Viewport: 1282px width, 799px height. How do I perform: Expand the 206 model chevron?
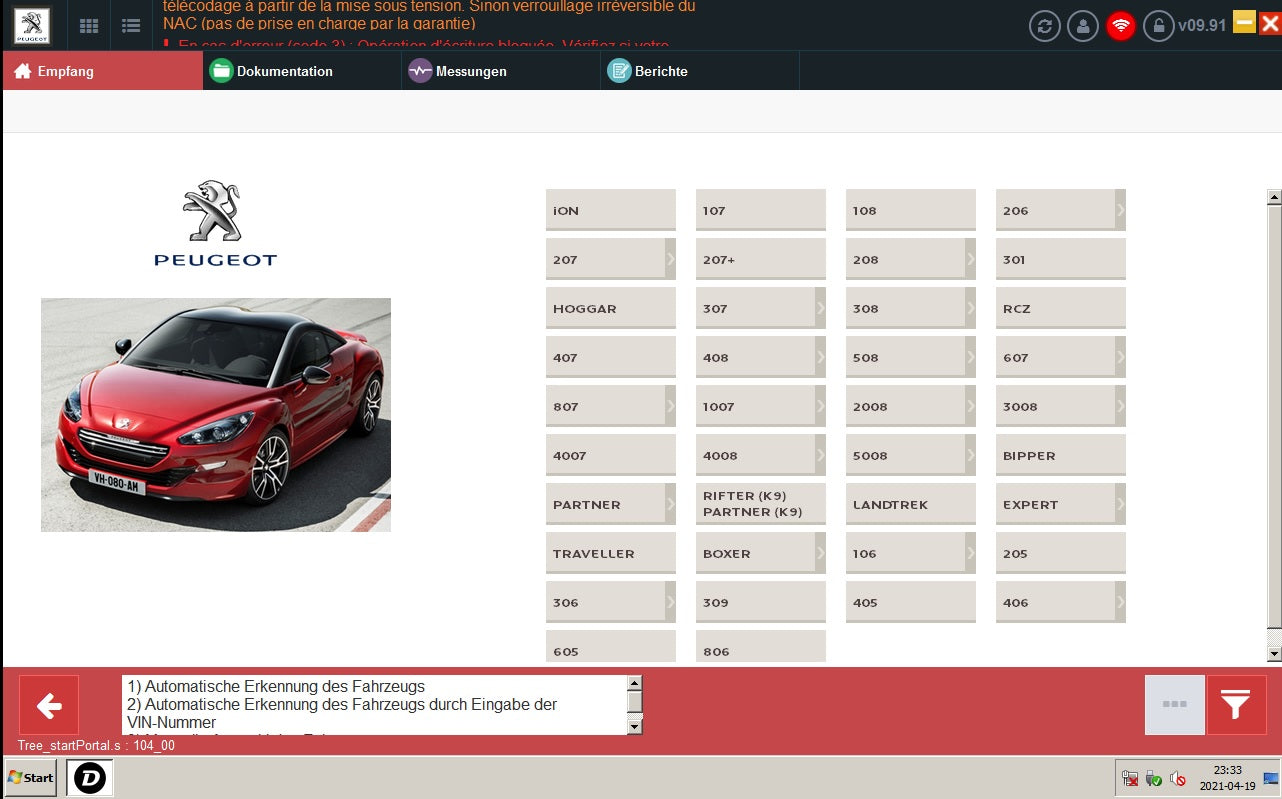pyautogui.click(x=1120, y=210)
